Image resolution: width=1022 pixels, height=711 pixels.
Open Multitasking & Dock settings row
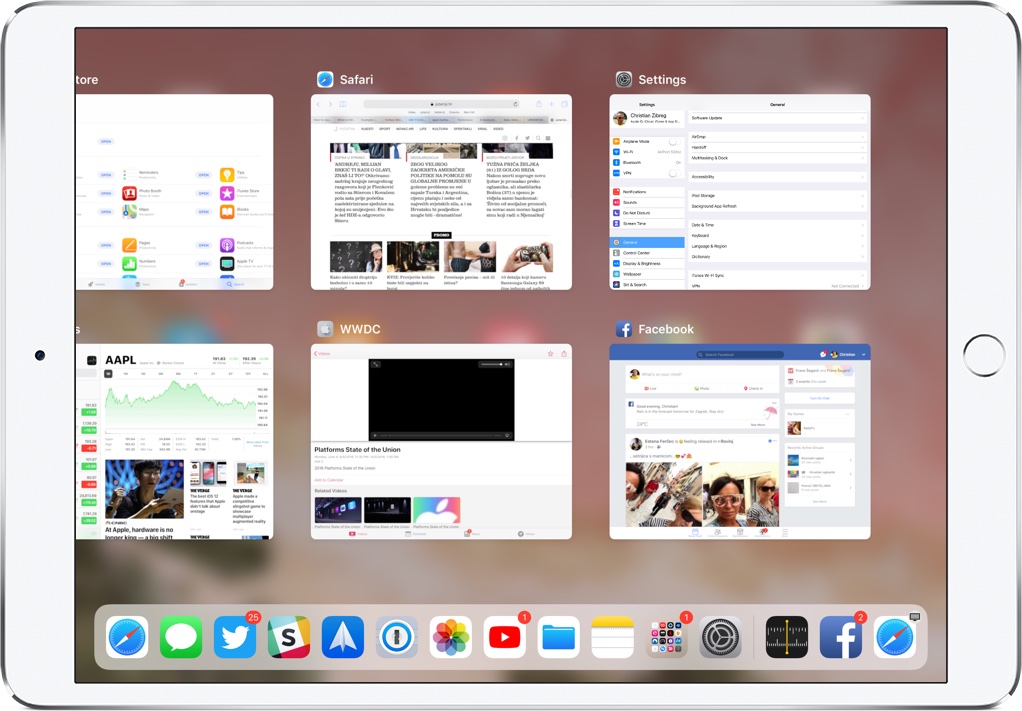tap(778, 158)
